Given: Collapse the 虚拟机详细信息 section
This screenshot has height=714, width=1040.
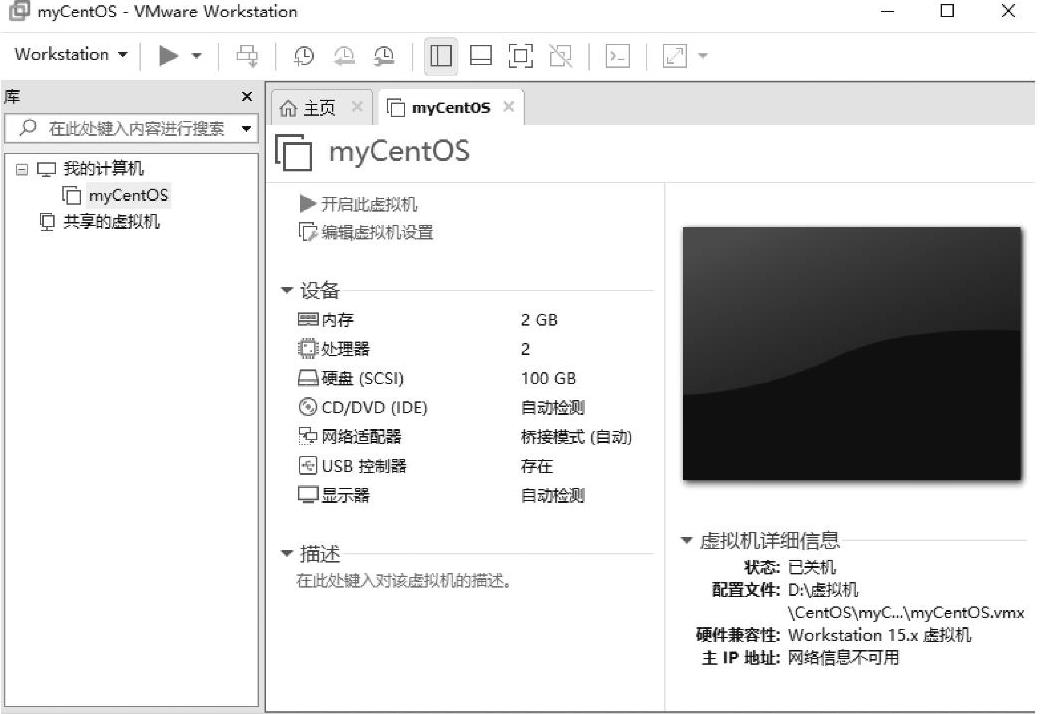Looking at the screenshot, I should point(687,540).
